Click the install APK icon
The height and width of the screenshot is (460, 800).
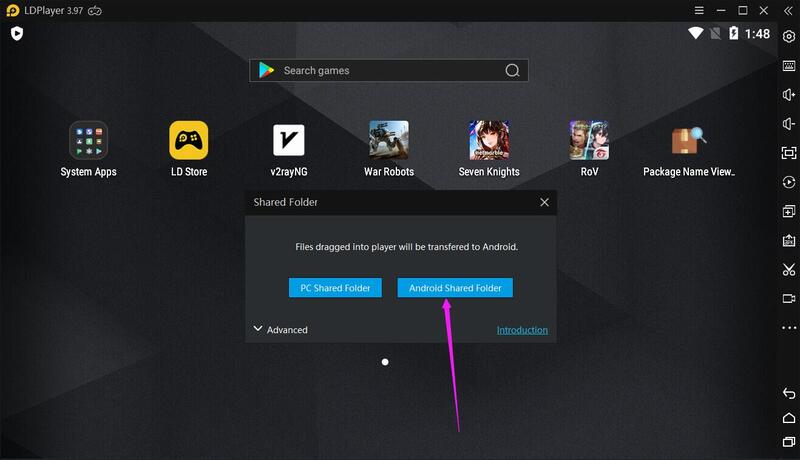[788, 240]
